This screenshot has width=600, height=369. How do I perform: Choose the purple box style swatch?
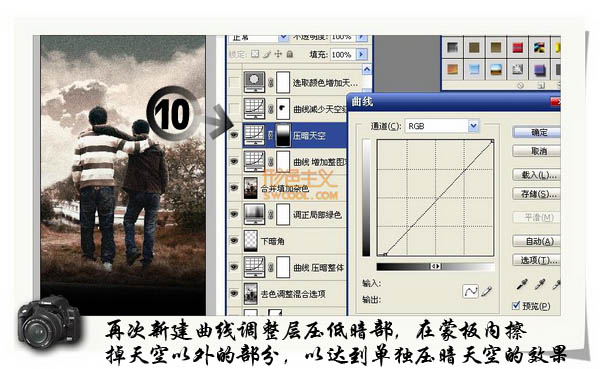(x=540, y=69)
